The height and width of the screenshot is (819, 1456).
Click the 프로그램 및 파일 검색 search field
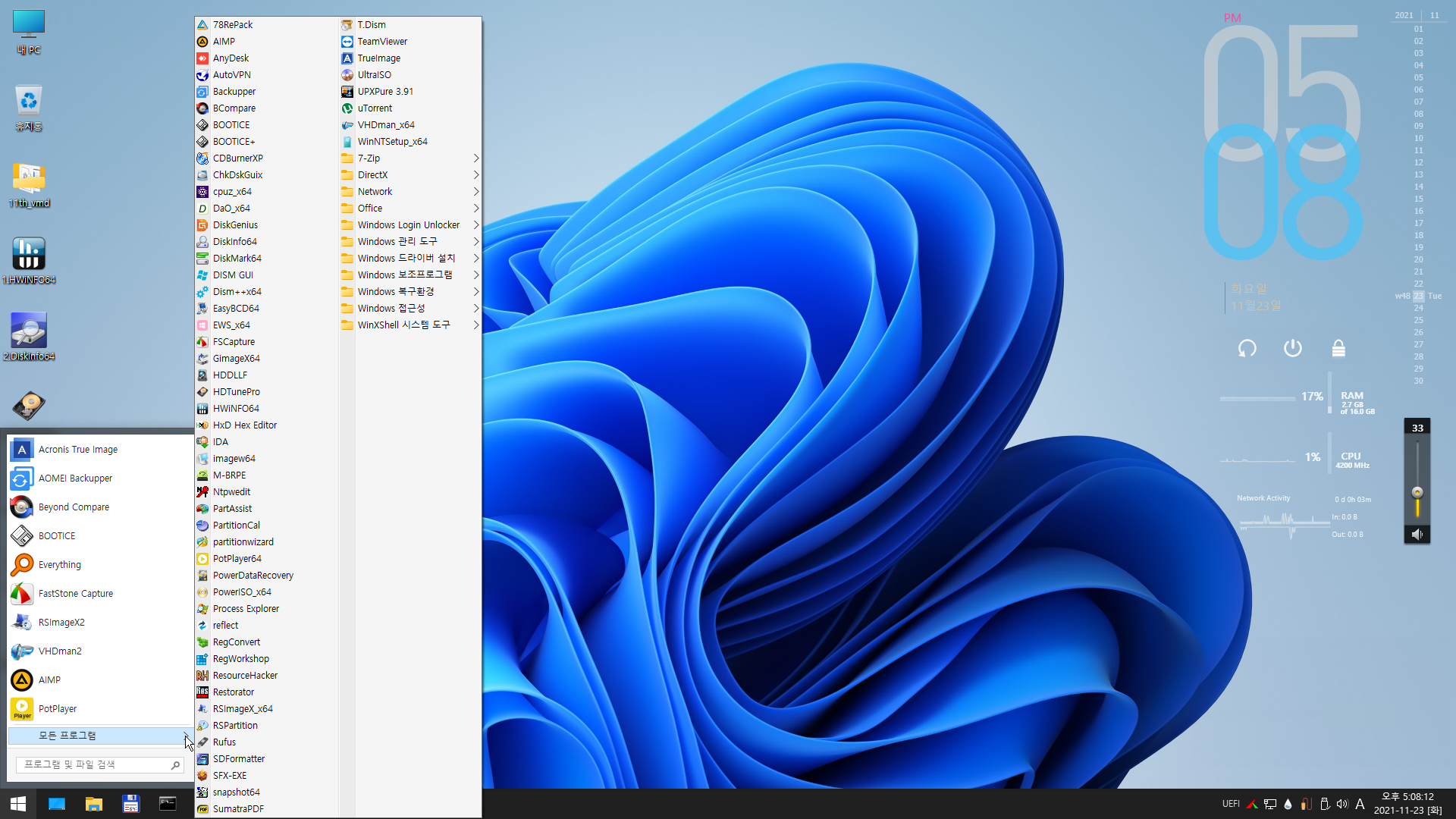[99, 765]
